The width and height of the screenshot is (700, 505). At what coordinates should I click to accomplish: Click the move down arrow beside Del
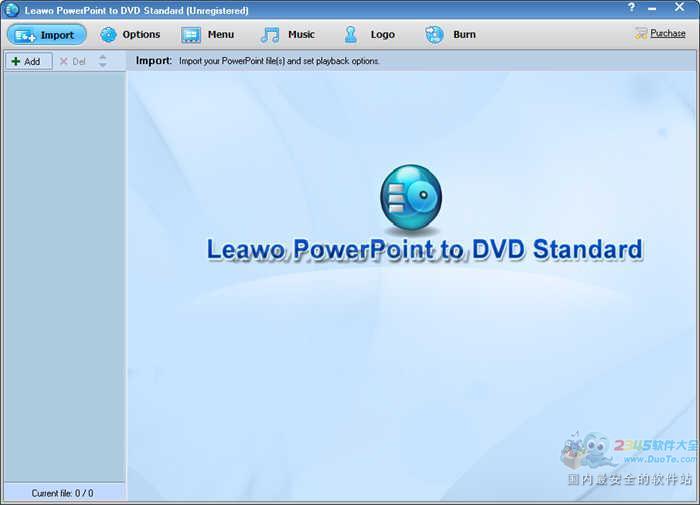pyautogui.click(x=102, y=66)
